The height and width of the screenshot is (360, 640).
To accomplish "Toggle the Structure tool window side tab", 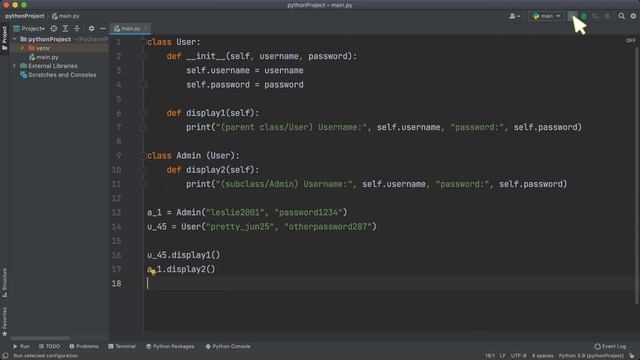I will [x=4, y=282].
